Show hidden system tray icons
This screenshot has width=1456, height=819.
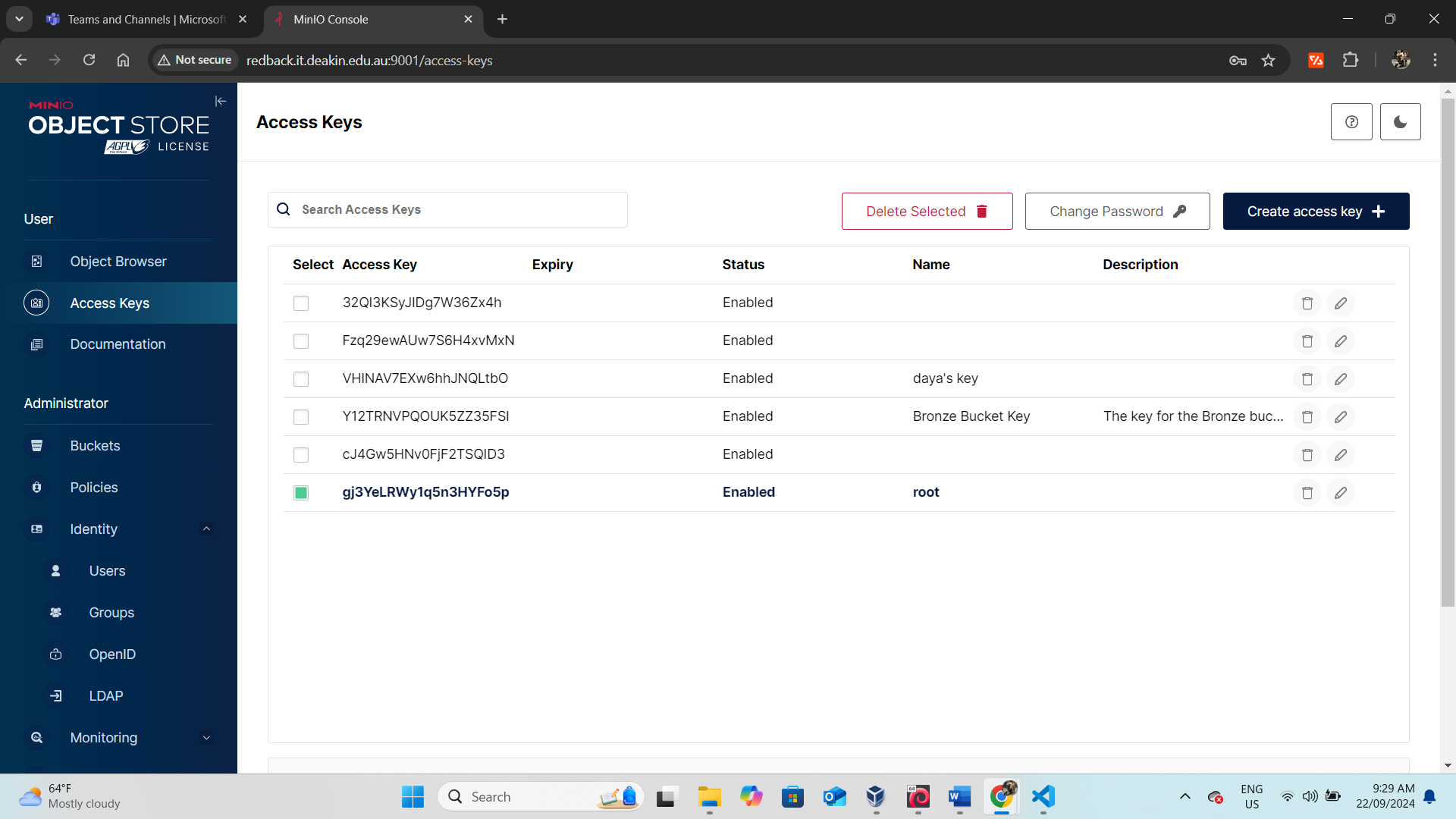click(x=1185, y=796)
